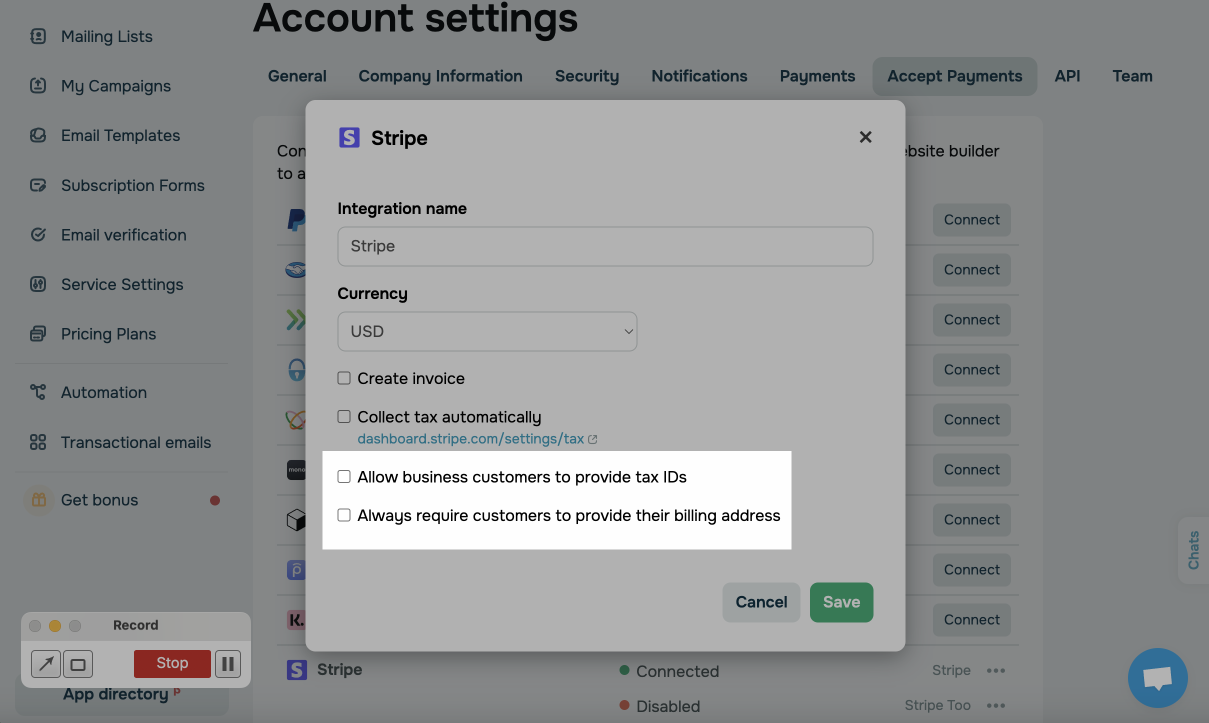
Task: Toggle Collect tax automatically checkbox
Action: click(344, 417)
